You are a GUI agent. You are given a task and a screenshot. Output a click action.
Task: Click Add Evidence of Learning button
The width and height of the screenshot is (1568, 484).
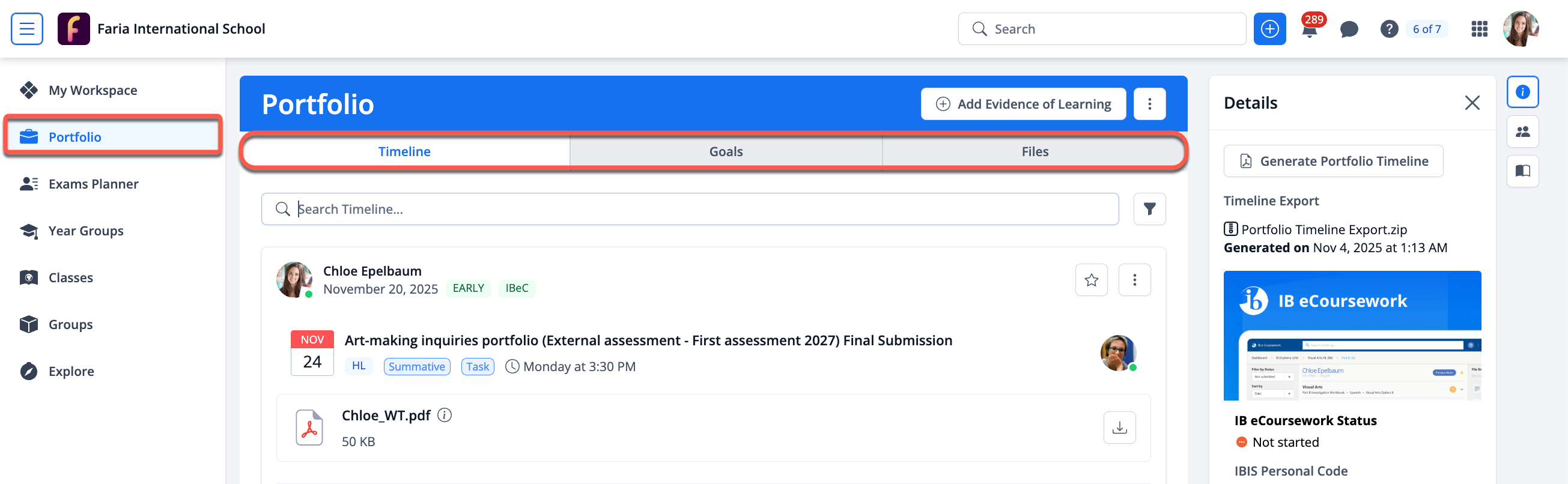point(1023,104)
